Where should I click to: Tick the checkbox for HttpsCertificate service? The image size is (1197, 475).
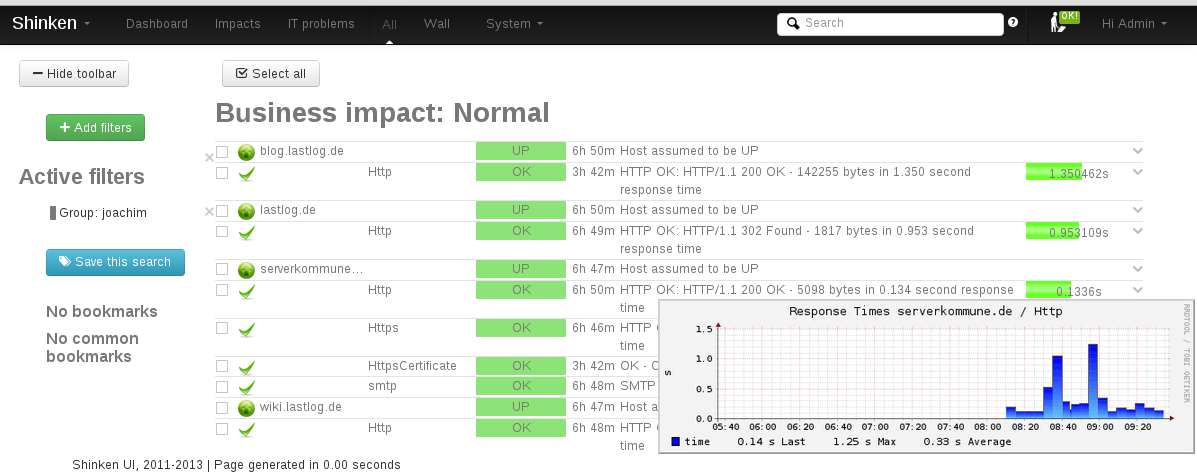[222, 366]
